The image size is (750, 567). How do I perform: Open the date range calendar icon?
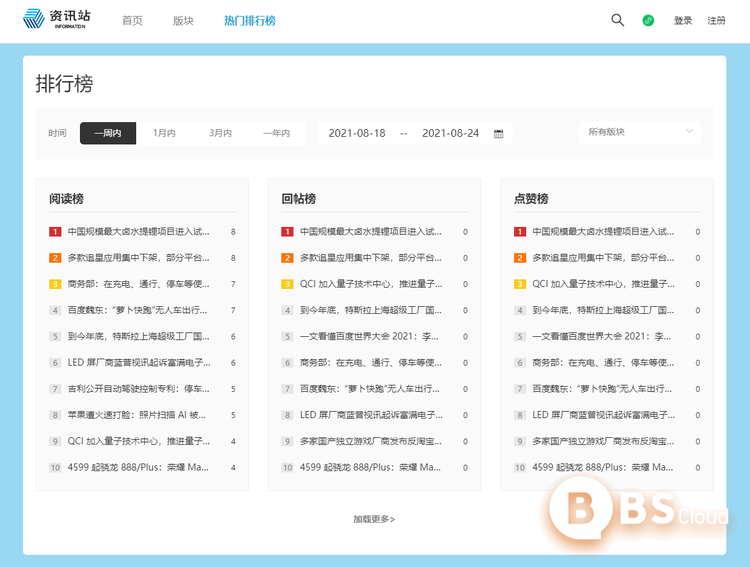pos(498,133)
